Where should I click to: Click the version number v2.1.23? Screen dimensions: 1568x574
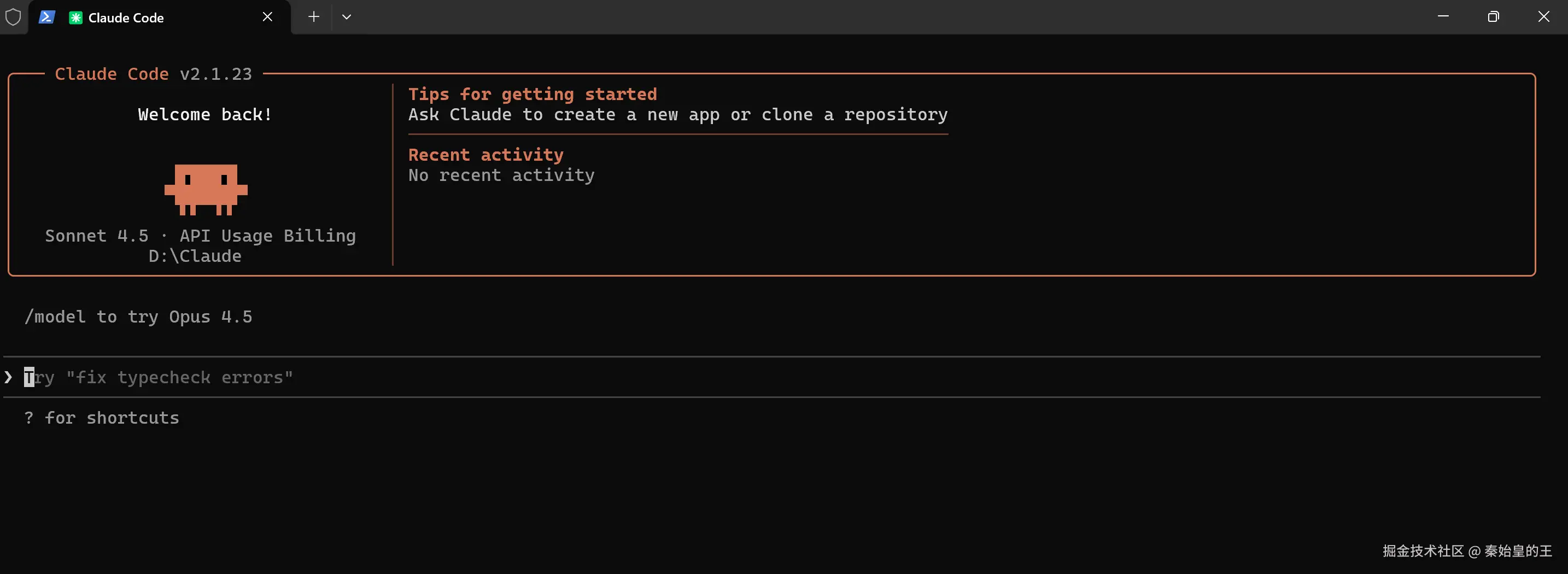215,74
